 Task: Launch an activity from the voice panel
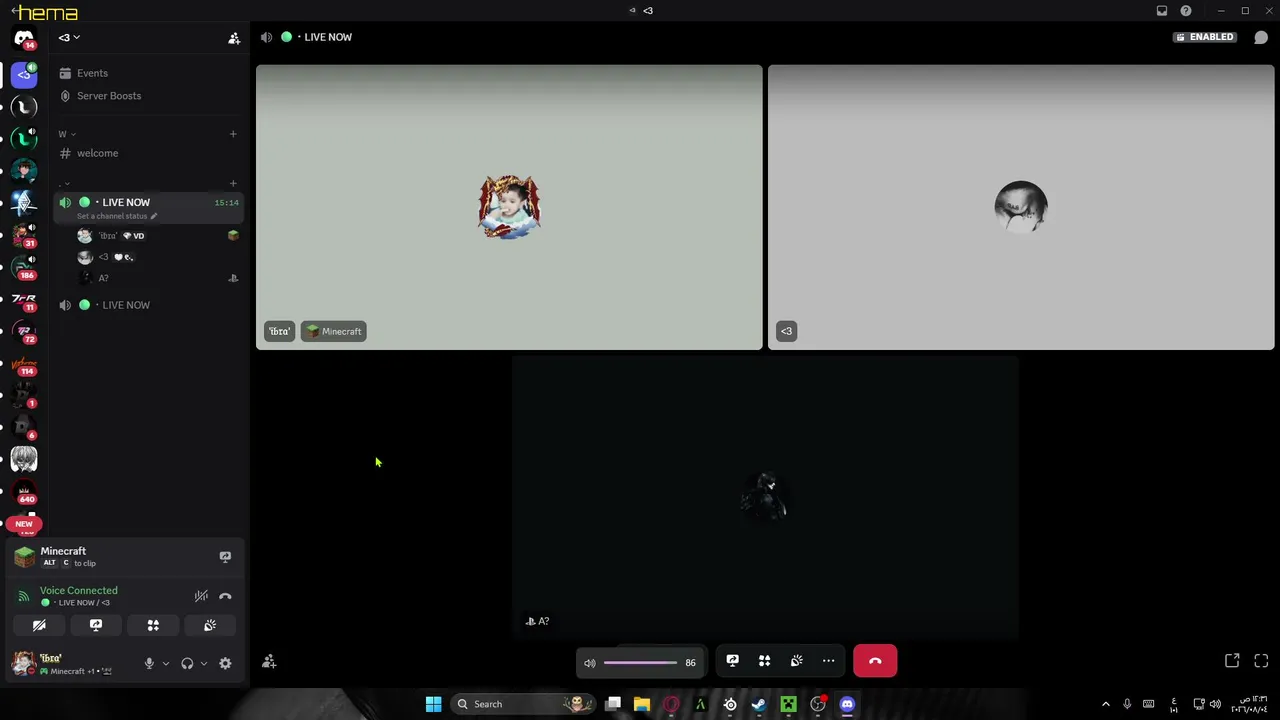(153, 625)
